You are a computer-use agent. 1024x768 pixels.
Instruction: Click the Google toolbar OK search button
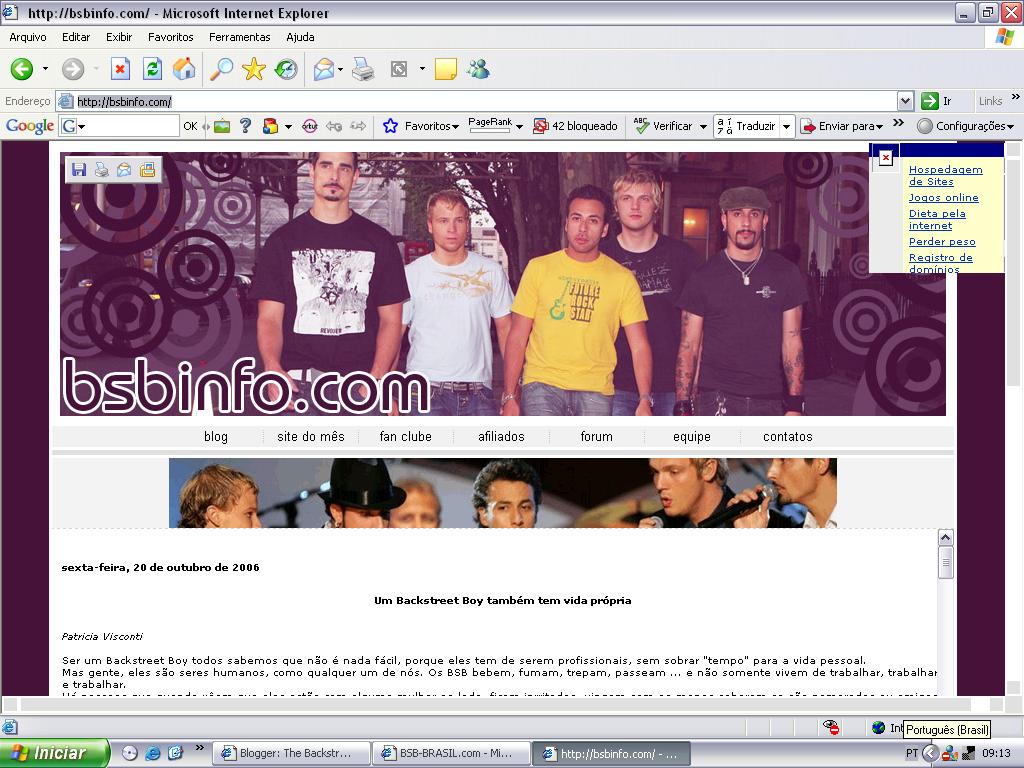pos(190,126)
